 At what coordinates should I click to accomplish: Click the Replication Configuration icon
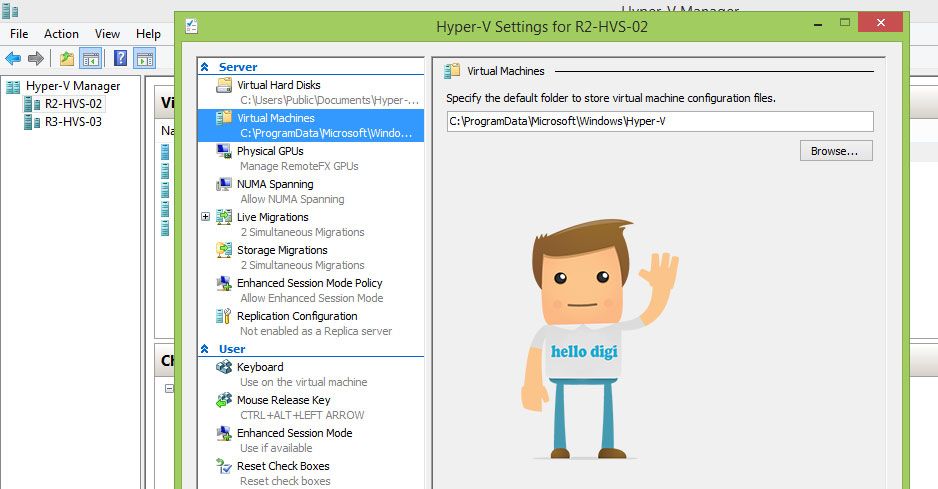coord(224,315)
